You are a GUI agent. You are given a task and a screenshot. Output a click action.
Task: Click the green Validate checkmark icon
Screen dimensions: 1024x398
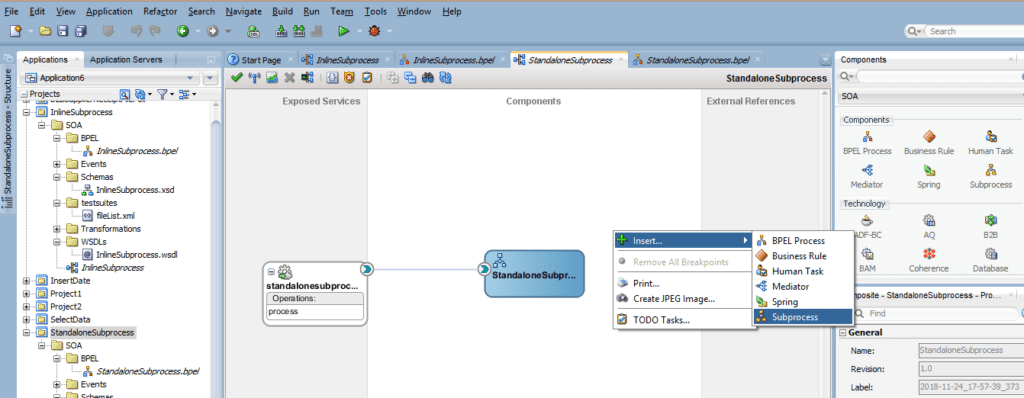click(x=238, y=78)
